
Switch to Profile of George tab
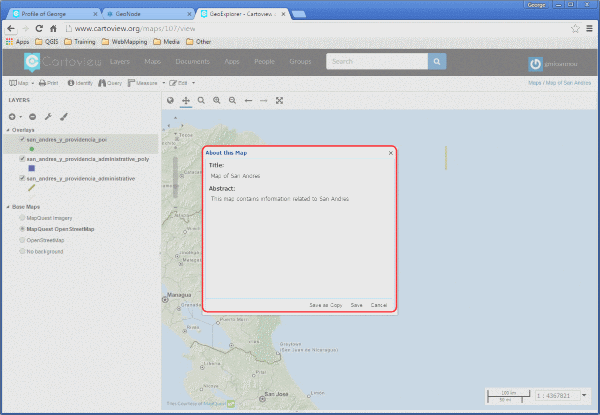pyautogui.click(x=54, y=14)
